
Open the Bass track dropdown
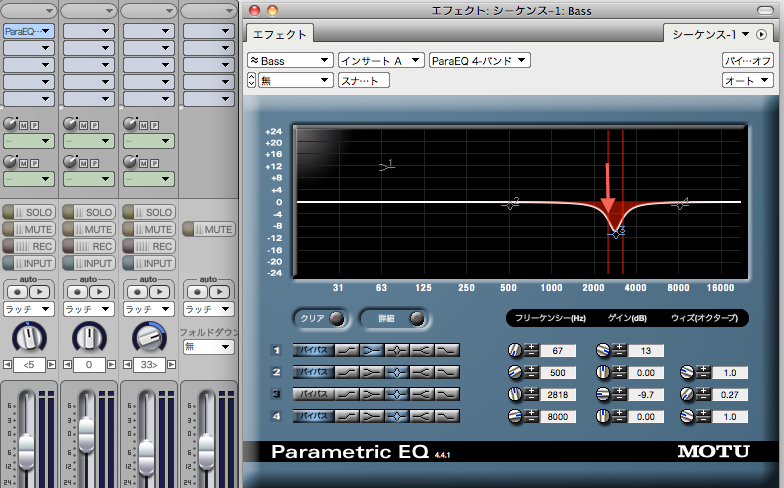click(x=290, y=60)
